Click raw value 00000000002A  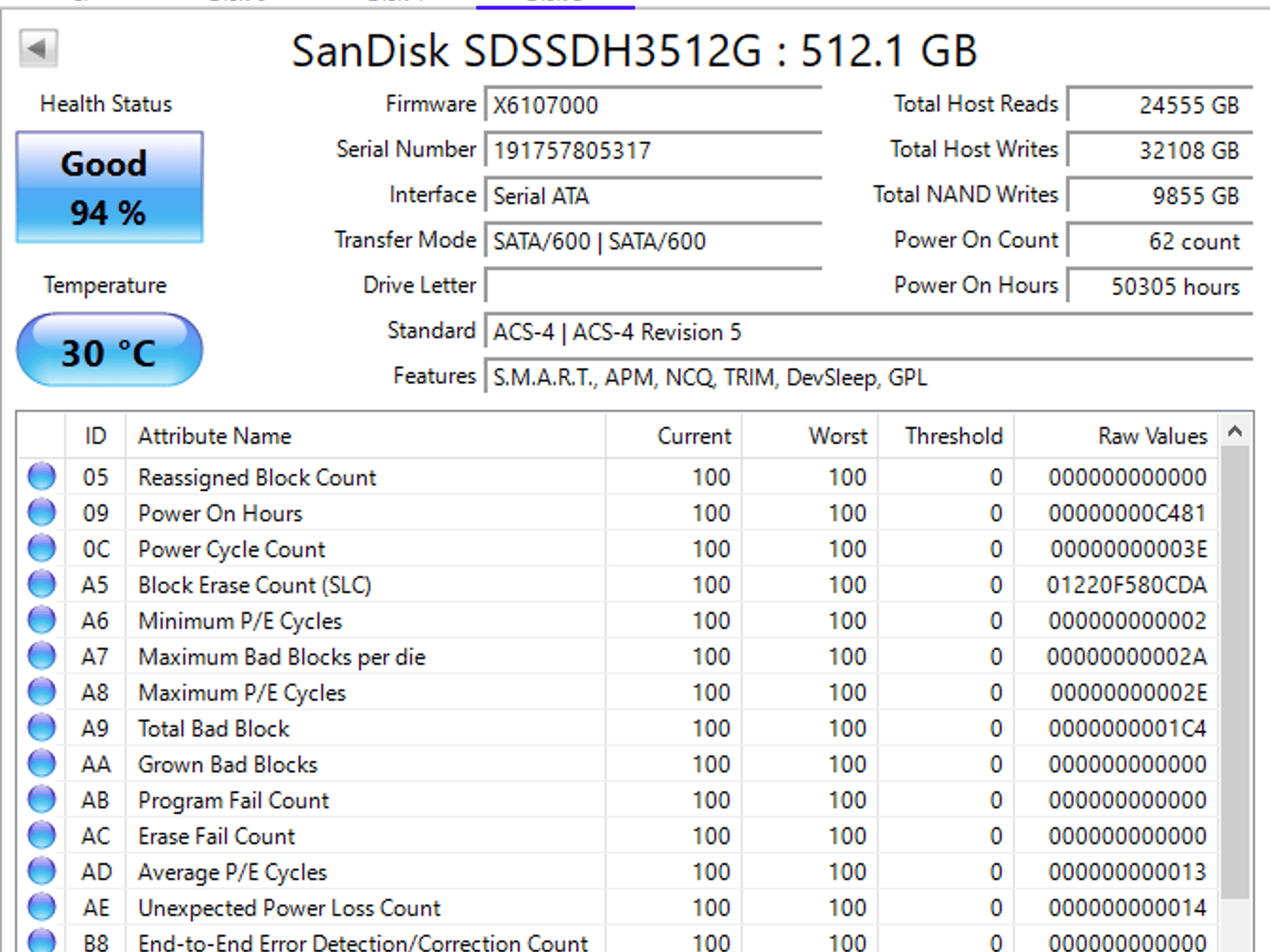click(1127, 656)
